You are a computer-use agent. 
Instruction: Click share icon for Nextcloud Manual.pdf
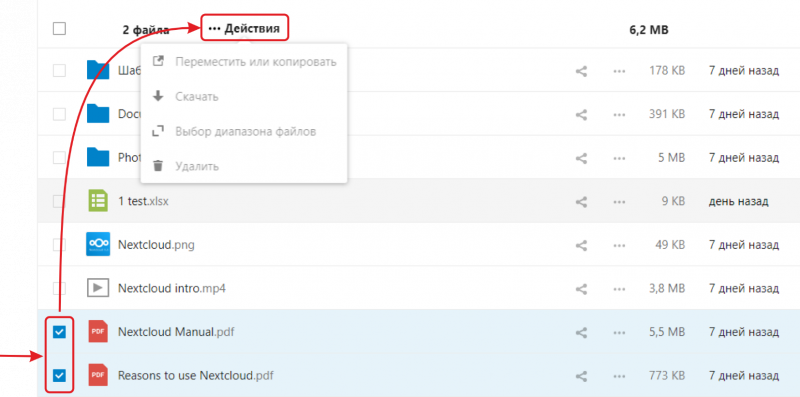tap(581, 333)
